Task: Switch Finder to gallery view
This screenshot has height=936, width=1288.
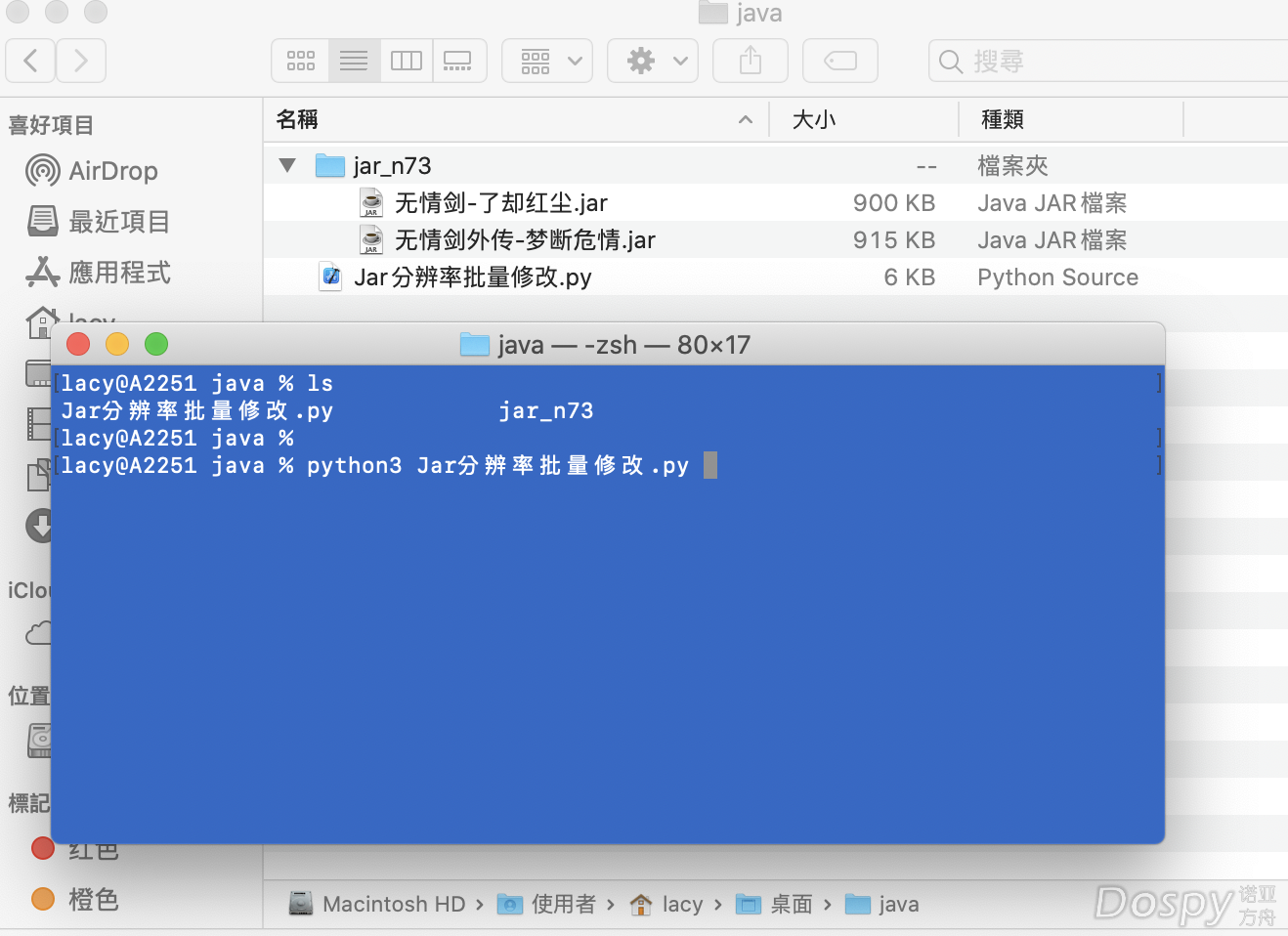Action: point(458,61)
